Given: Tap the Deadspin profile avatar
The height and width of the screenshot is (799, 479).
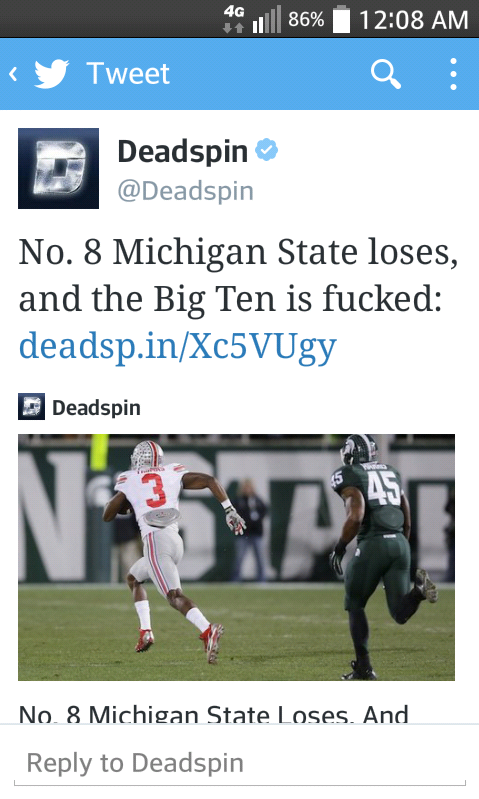Looking at the screenshot, I should [59, 169].
